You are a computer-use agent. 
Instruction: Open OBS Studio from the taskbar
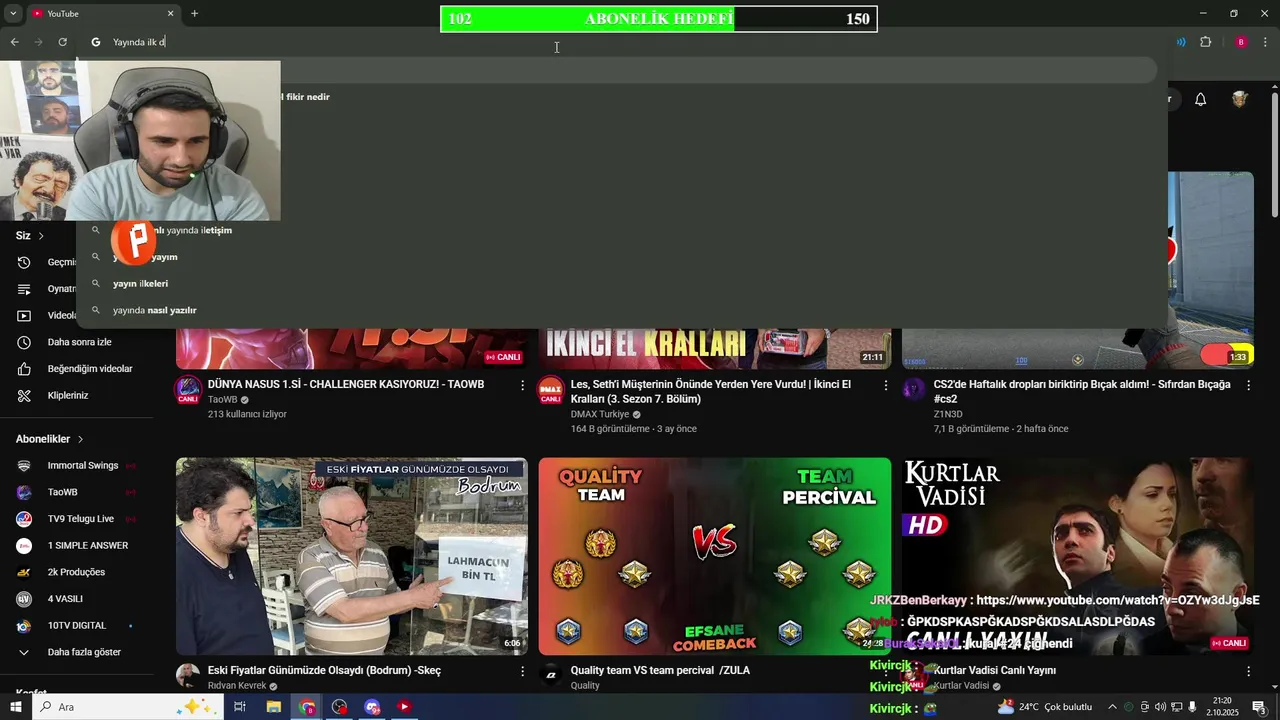click(x=340, y=707)
